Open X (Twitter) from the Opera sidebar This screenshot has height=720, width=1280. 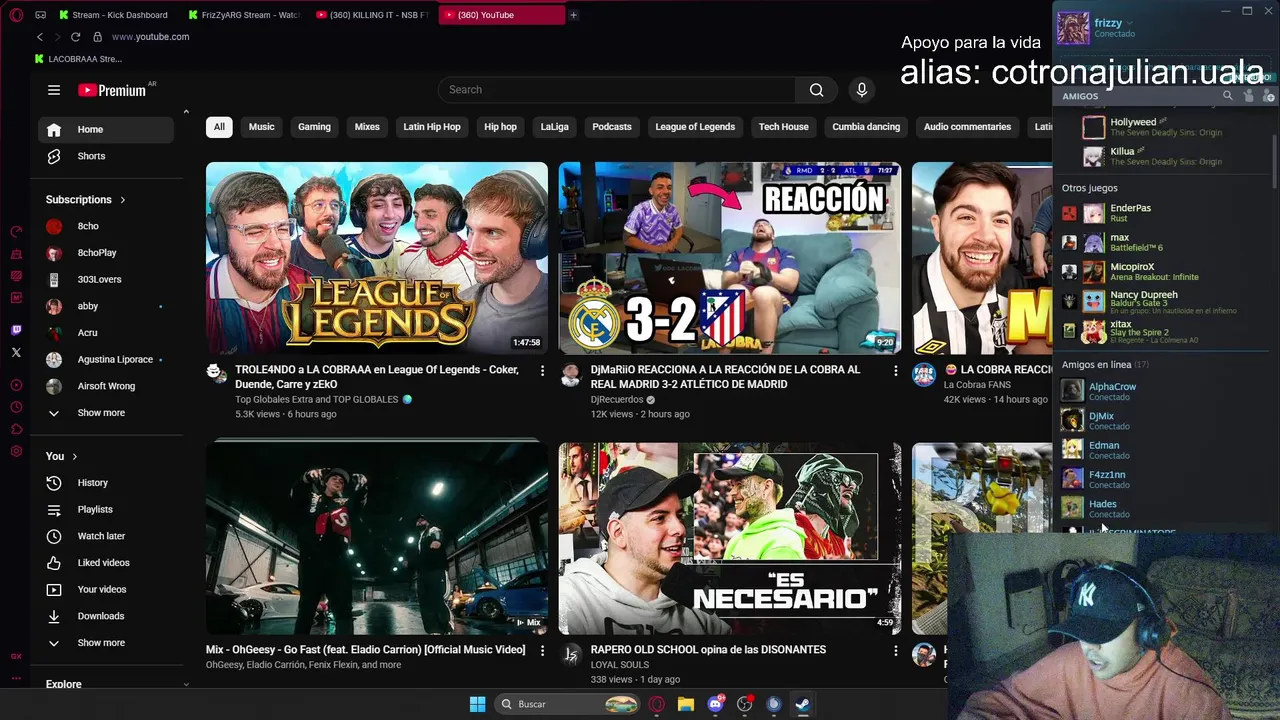16,352
